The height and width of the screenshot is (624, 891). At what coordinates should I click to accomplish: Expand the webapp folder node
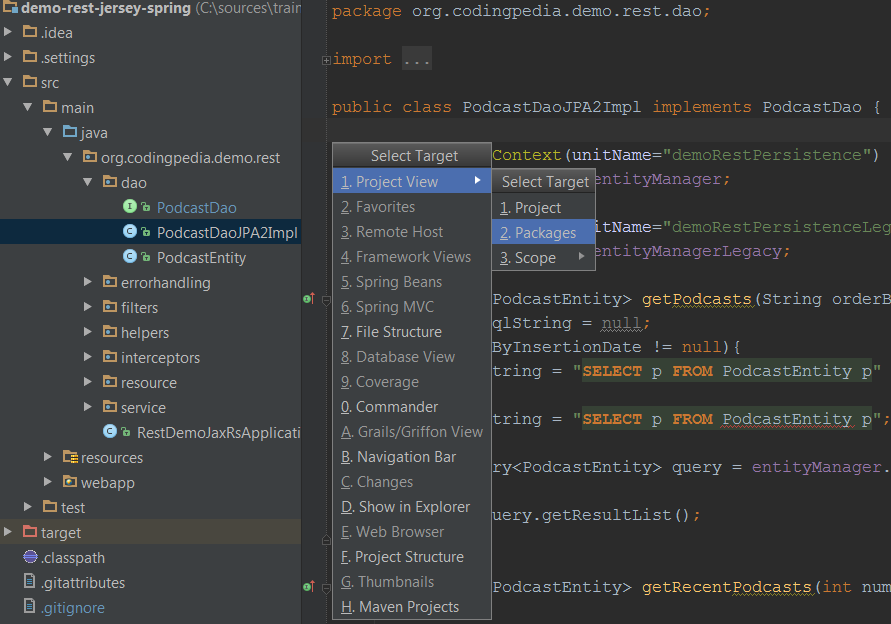[x=47, y=482]
